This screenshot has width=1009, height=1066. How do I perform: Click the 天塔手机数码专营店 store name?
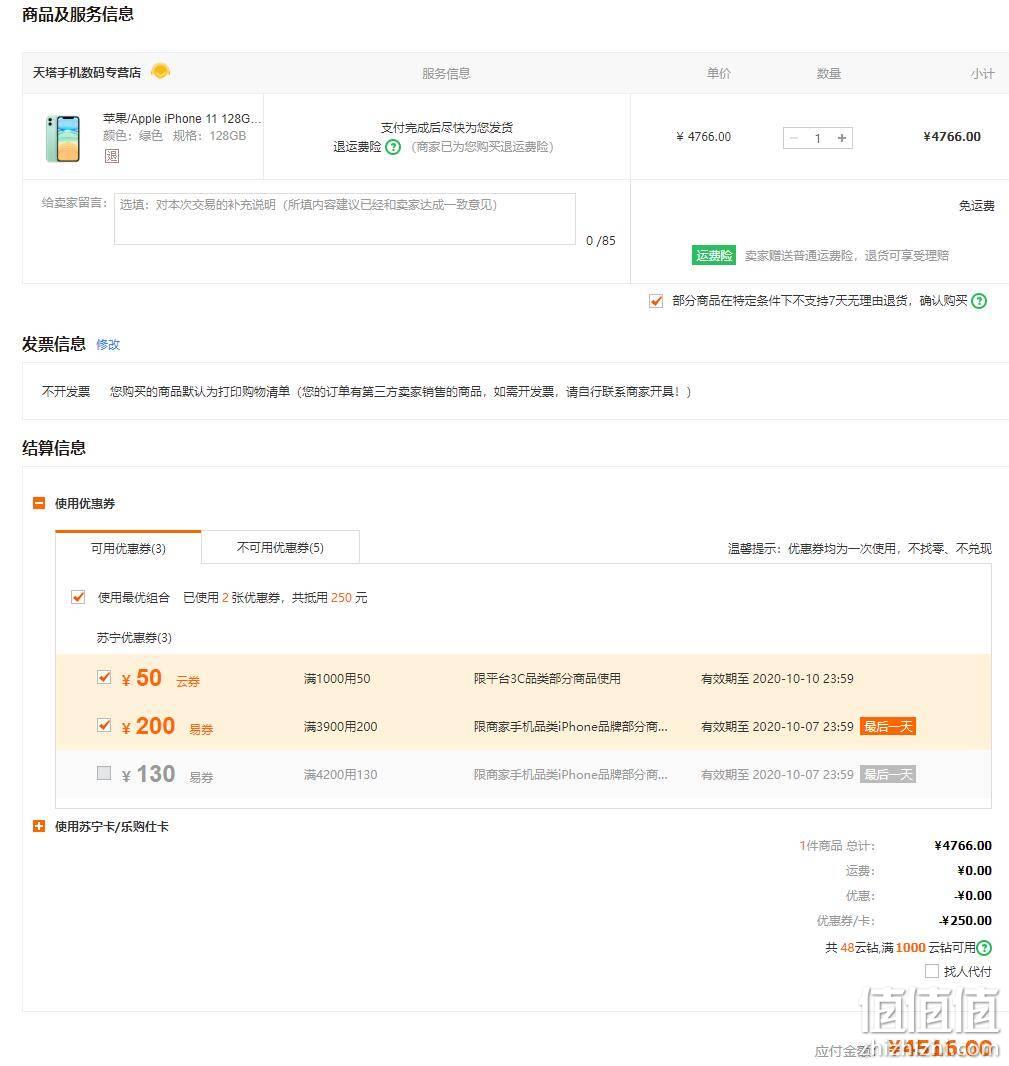click(87, 72)
